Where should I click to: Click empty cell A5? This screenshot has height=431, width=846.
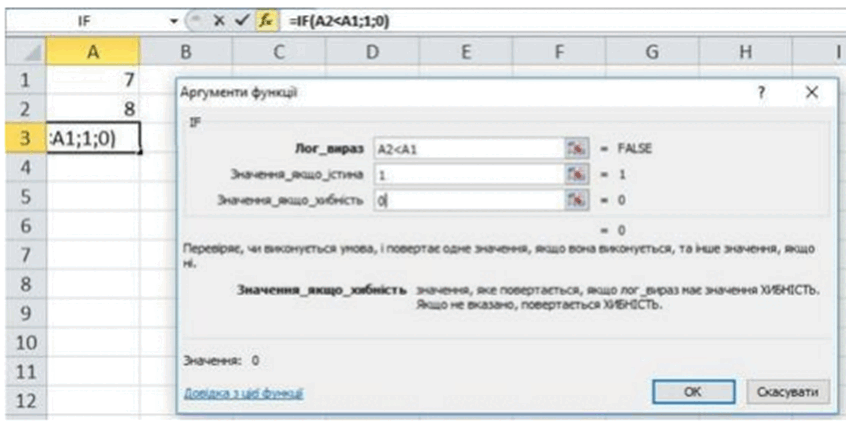click(x=93, y=197)
